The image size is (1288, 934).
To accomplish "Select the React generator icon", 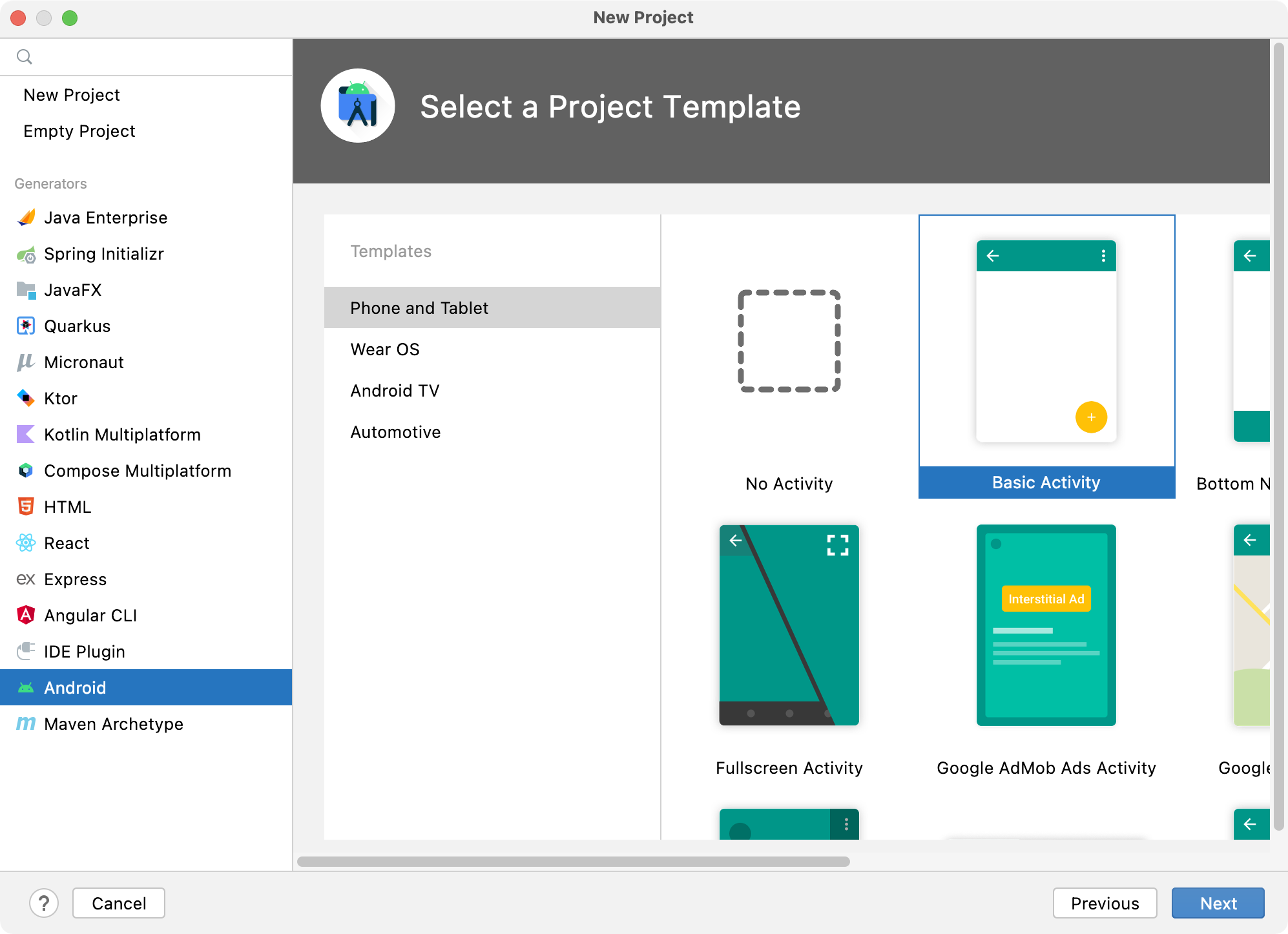I will [26, 543].
